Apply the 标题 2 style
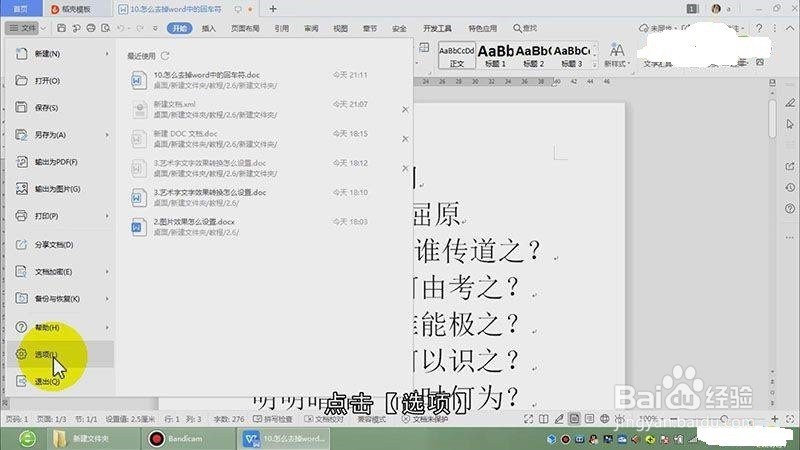The height and width of the screenshot is (450, 800). 533,55
